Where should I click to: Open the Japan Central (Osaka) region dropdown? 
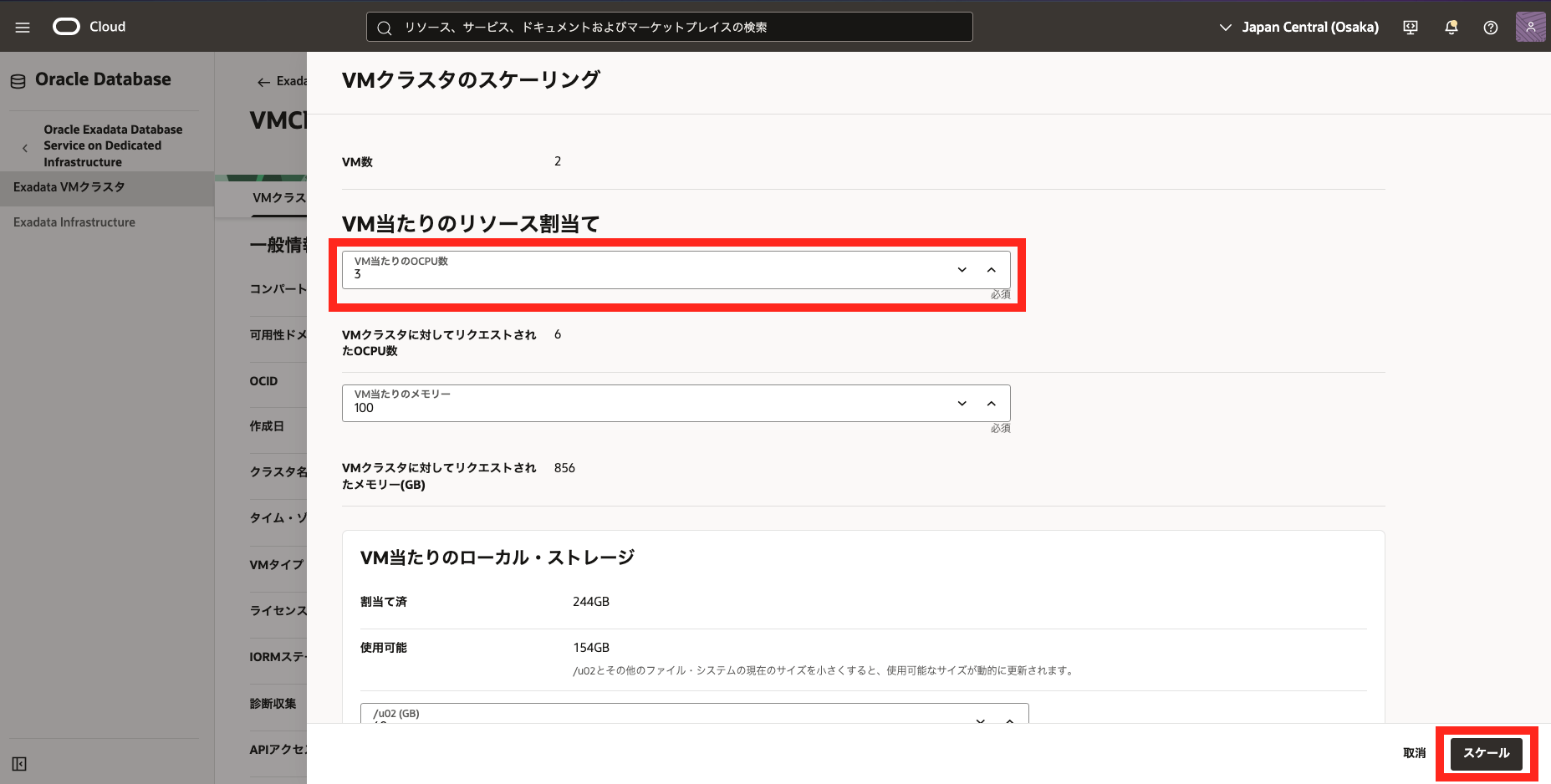tap(1299, 28)
